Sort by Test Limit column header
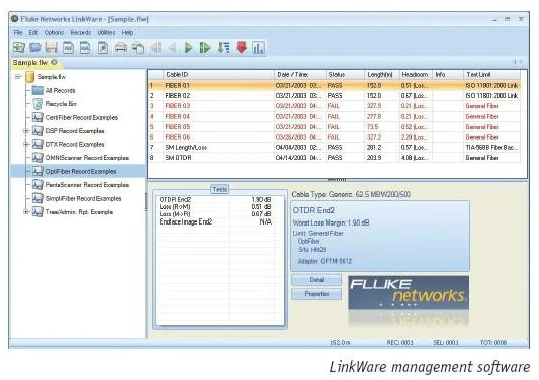The width and height of the screenshot is (539, 380). (x=492, y=75)
